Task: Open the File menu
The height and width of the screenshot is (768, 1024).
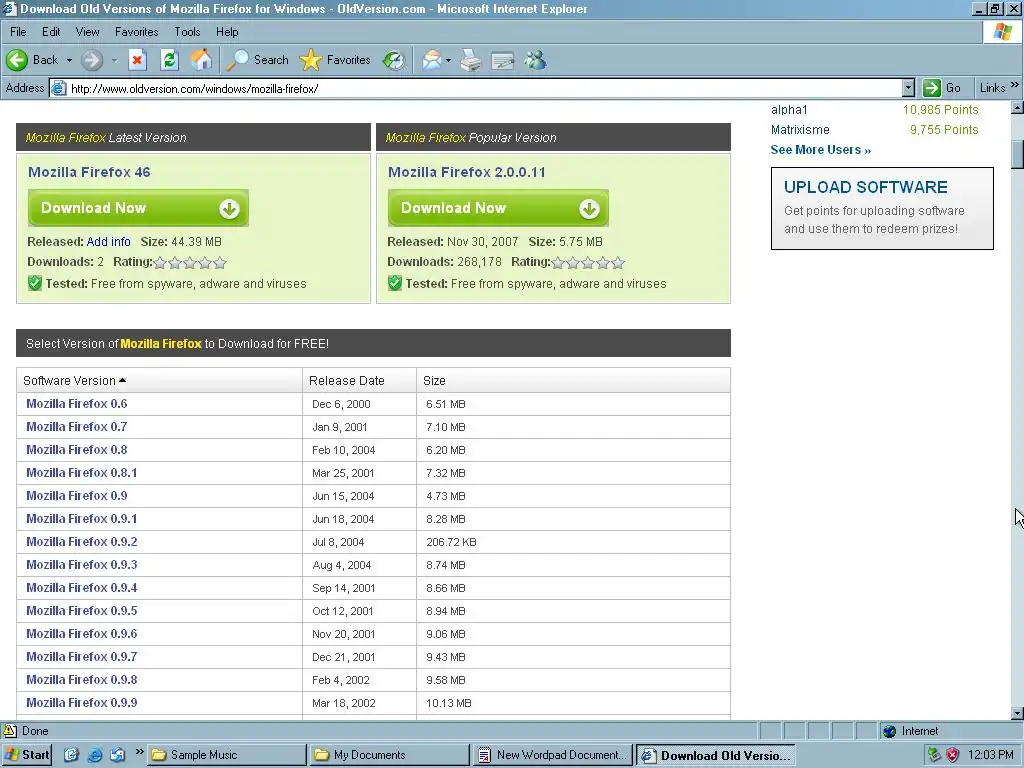Action: point(18,31)
